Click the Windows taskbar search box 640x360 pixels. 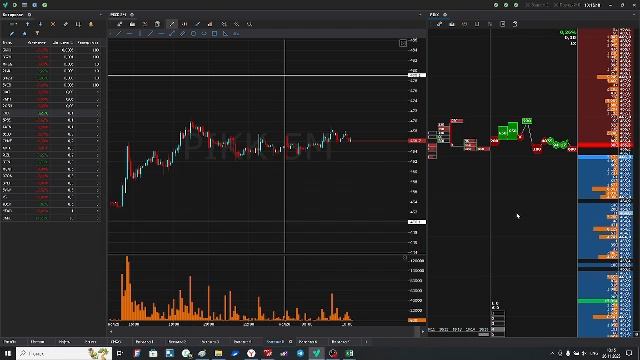64,353
